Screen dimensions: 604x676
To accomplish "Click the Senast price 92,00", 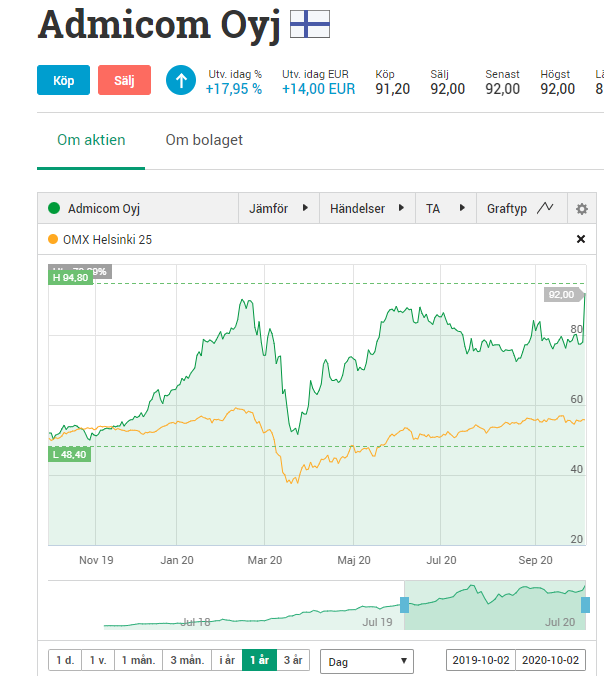I will click(x=503, y=89).
